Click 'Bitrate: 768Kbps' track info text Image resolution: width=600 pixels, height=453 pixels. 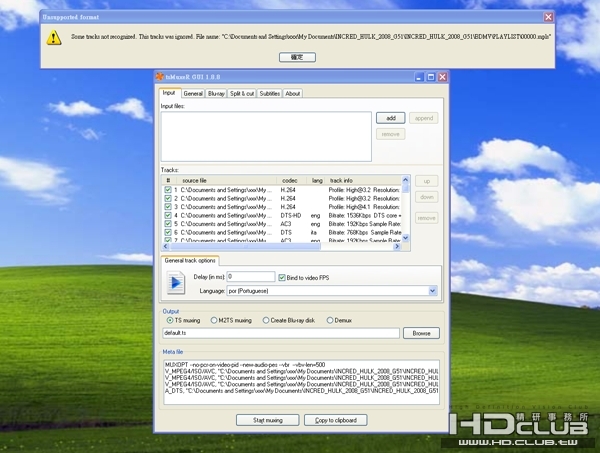coord(348,232)
